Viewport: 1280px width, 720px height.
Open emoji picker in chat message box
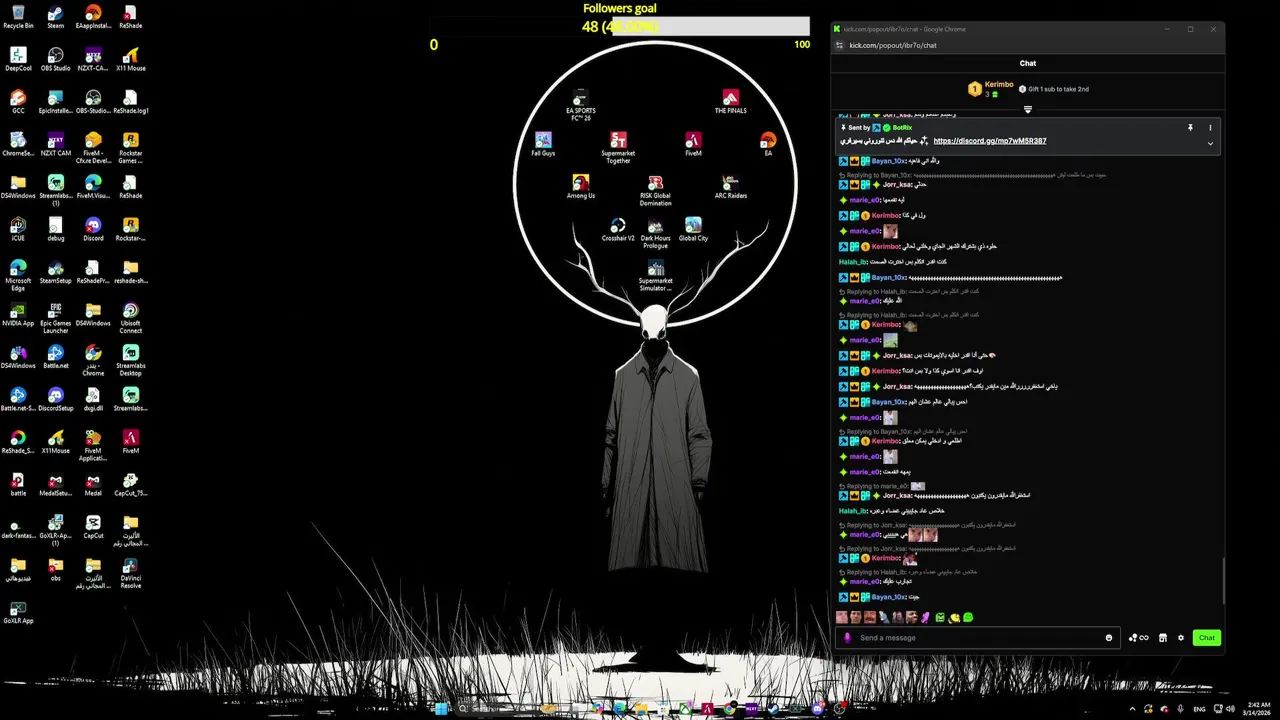point(1109,638)
